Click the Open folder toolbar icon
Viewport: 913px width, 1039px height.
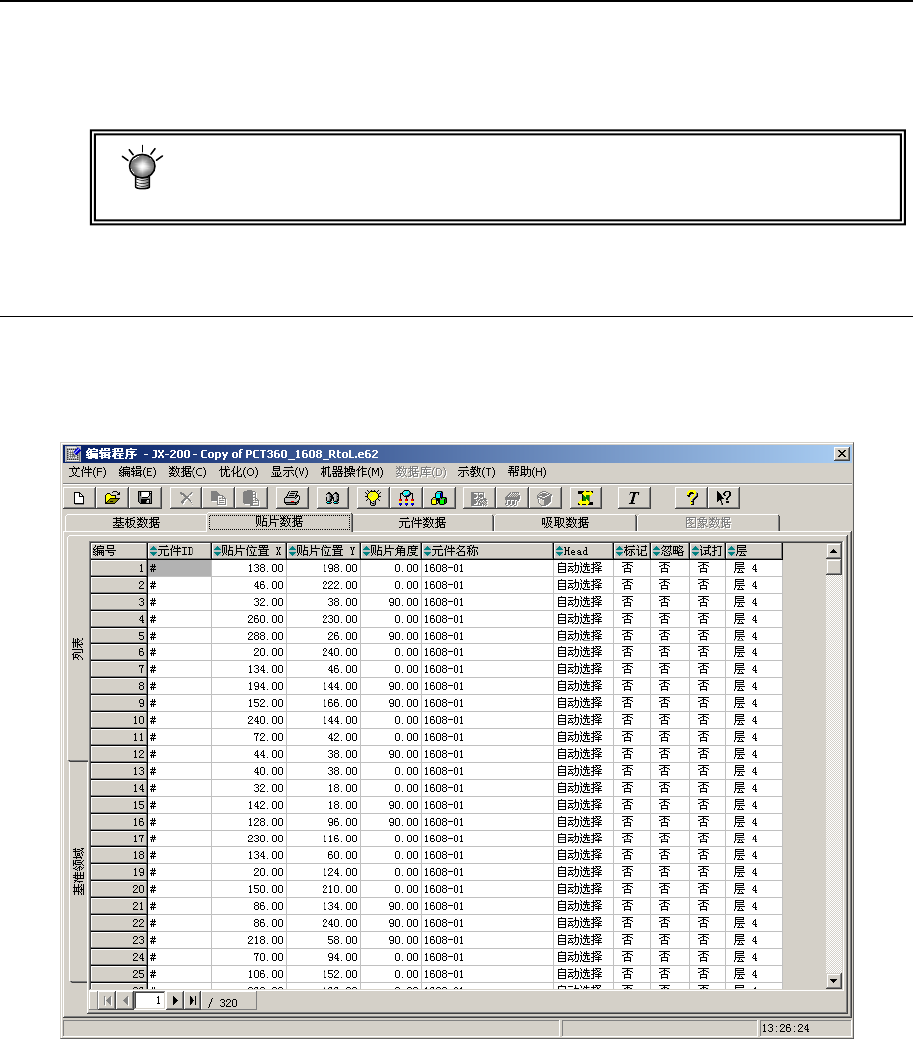pos(112,498)
